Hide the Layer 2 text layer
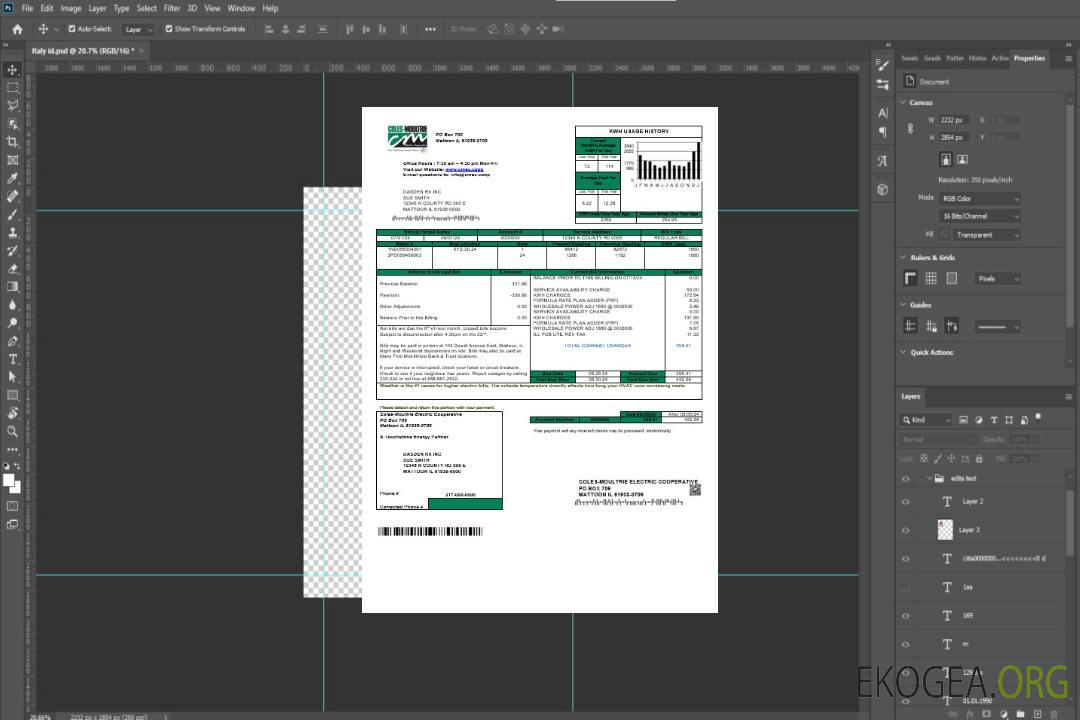This screenshot has width=1080, height=720. click(x=906, y=502)
